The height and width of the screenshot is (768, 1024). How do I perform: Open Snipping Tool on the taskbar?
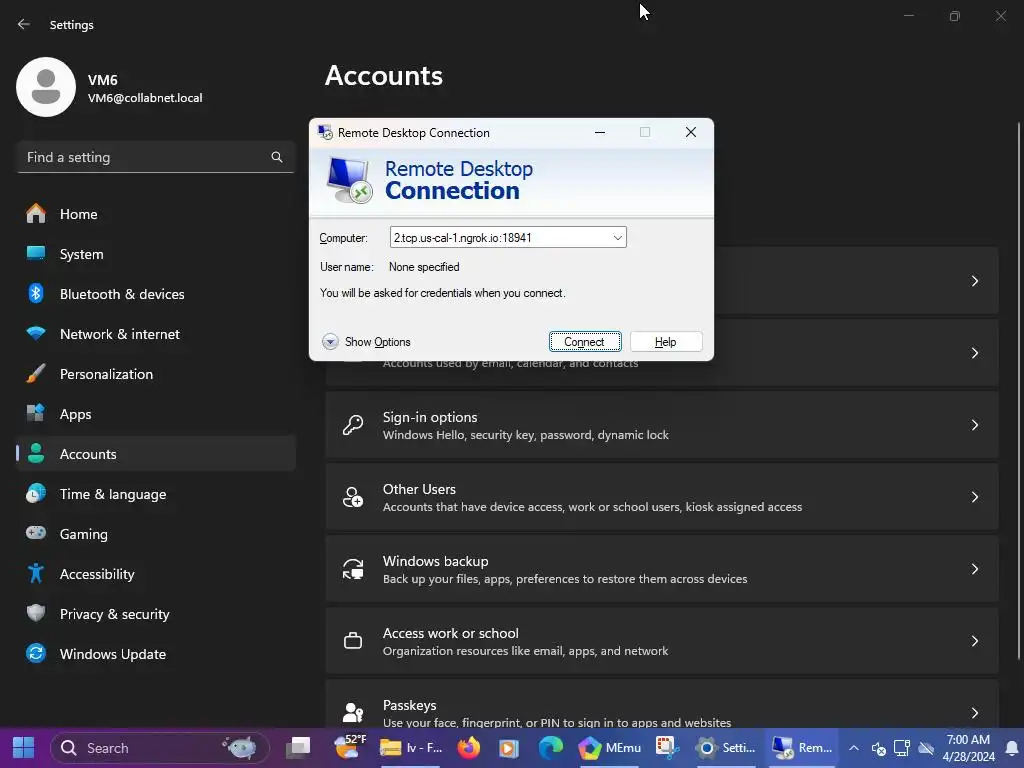[x=666, y=748]
